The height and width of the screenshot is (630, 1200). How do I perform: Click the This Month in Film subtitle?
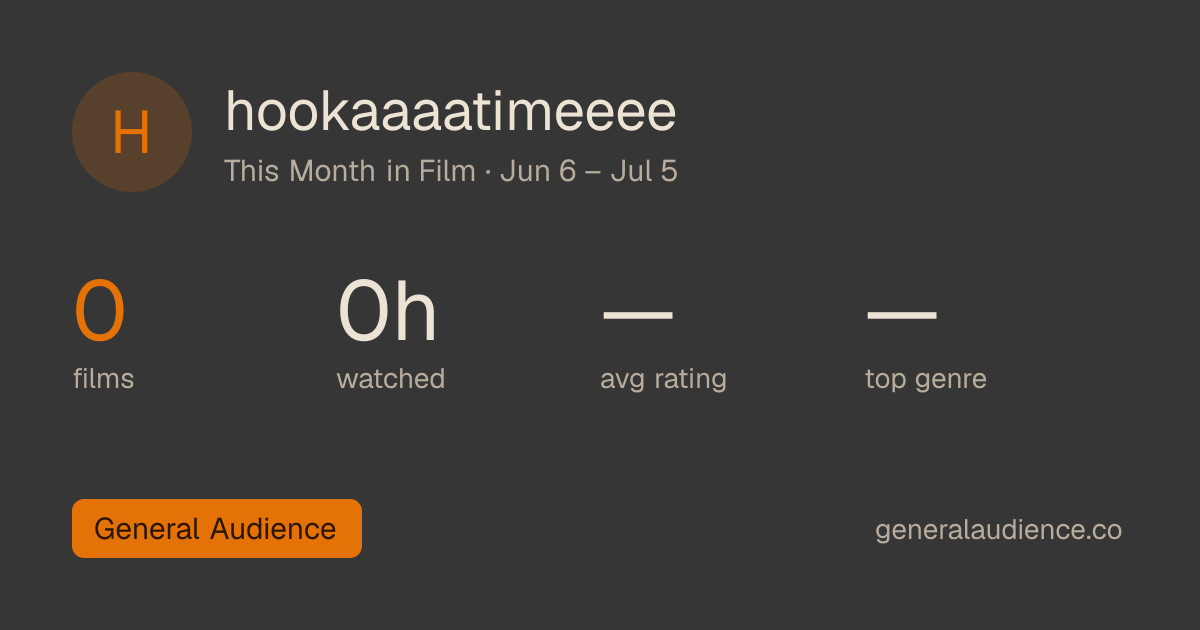pyautogui.click(x=350, y=171)
